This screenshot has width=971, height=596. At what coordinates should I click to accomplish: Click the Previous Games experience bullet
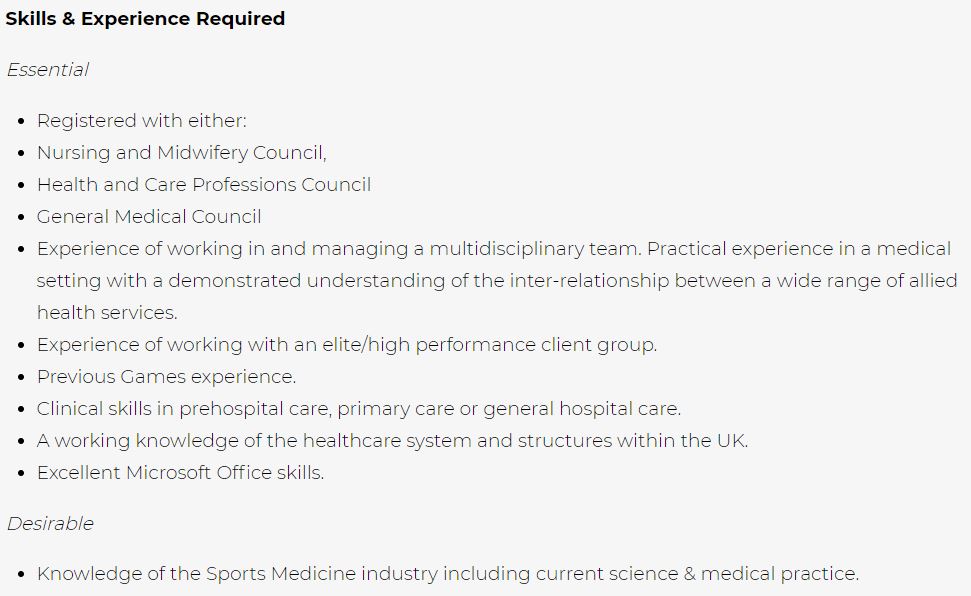tap(167, 377)
